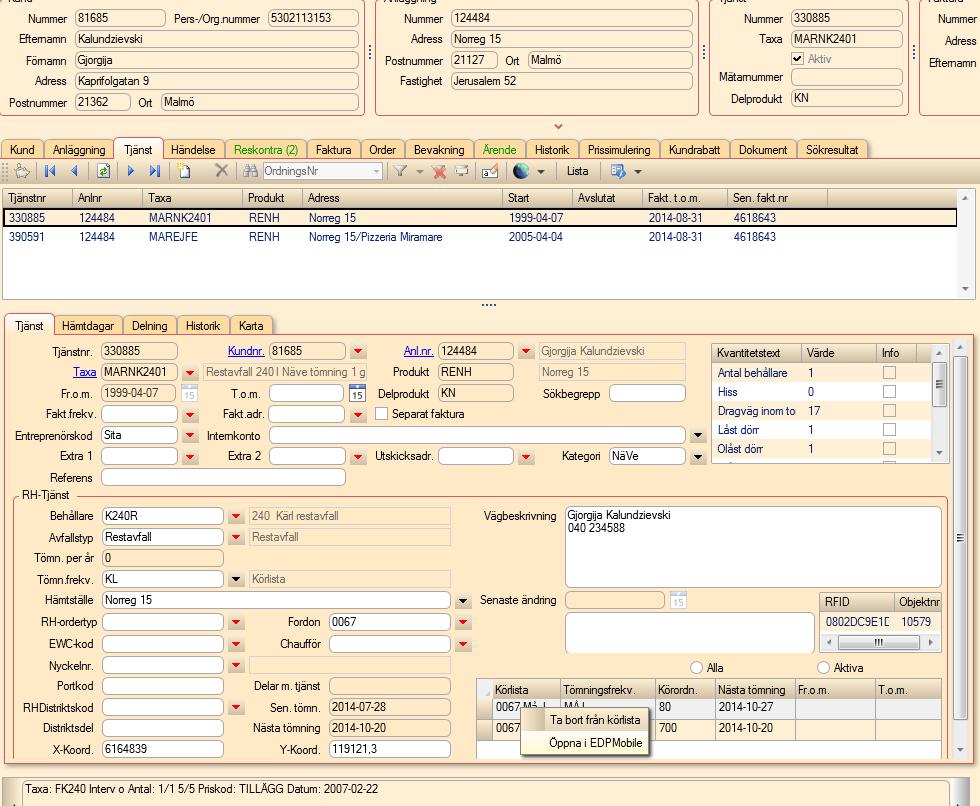Open the Karta sub-tab

[x=251, y=326]
